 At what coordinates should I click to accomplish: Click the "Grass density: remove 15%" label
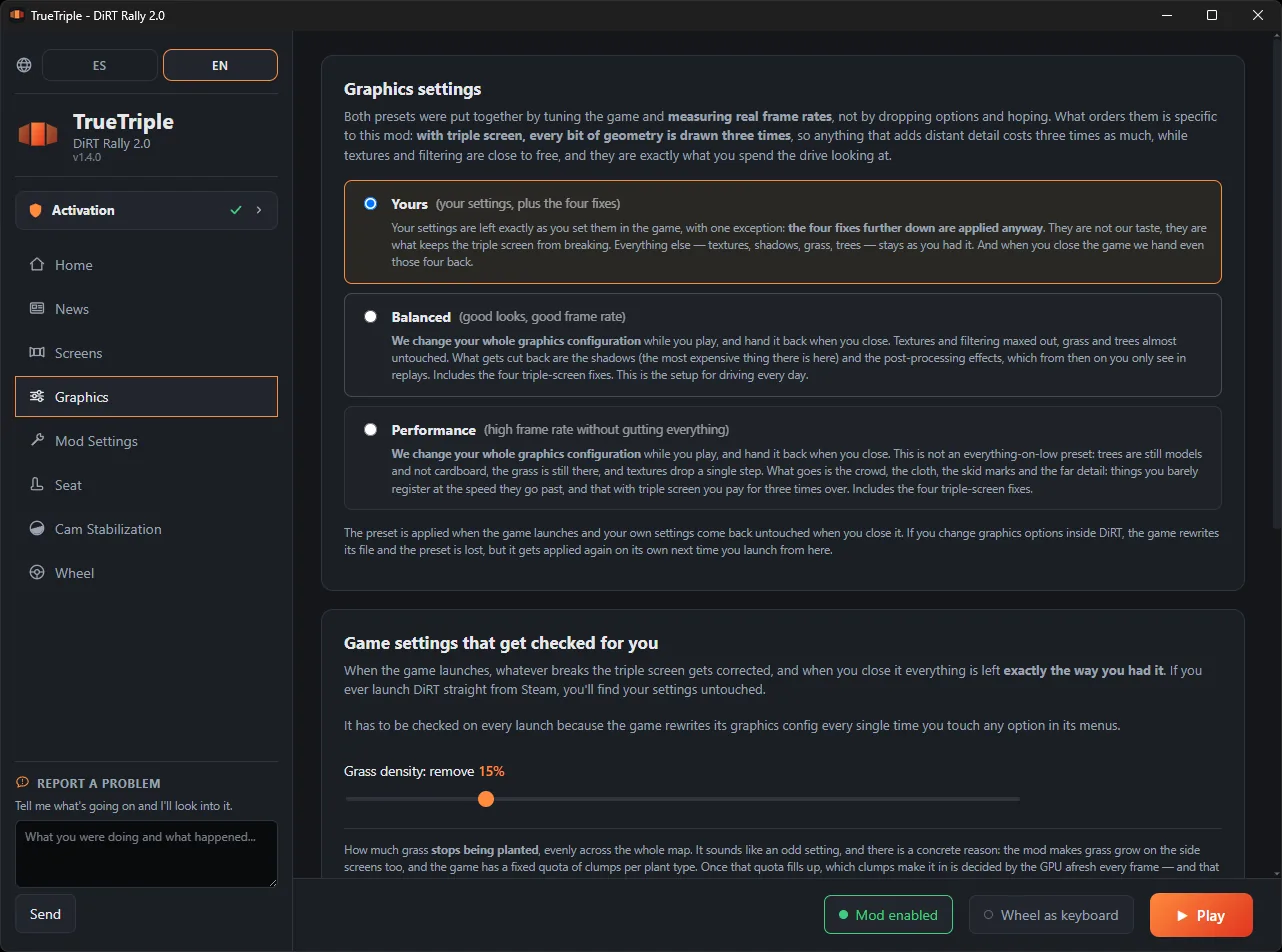tap(424, 771)
